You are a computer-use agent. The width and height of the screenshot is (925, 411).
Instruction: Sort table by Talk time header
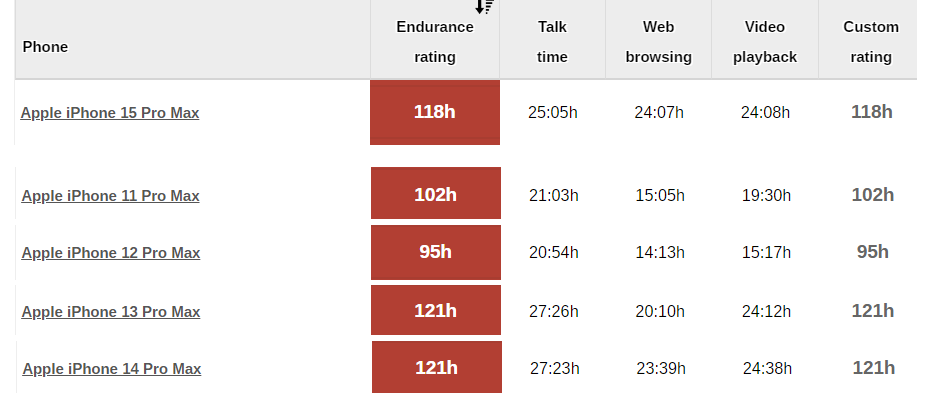[552, 42]
